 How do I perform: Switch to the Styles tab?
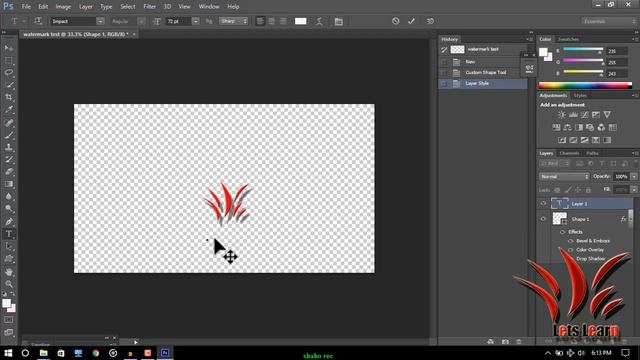[x=580, y=96]
